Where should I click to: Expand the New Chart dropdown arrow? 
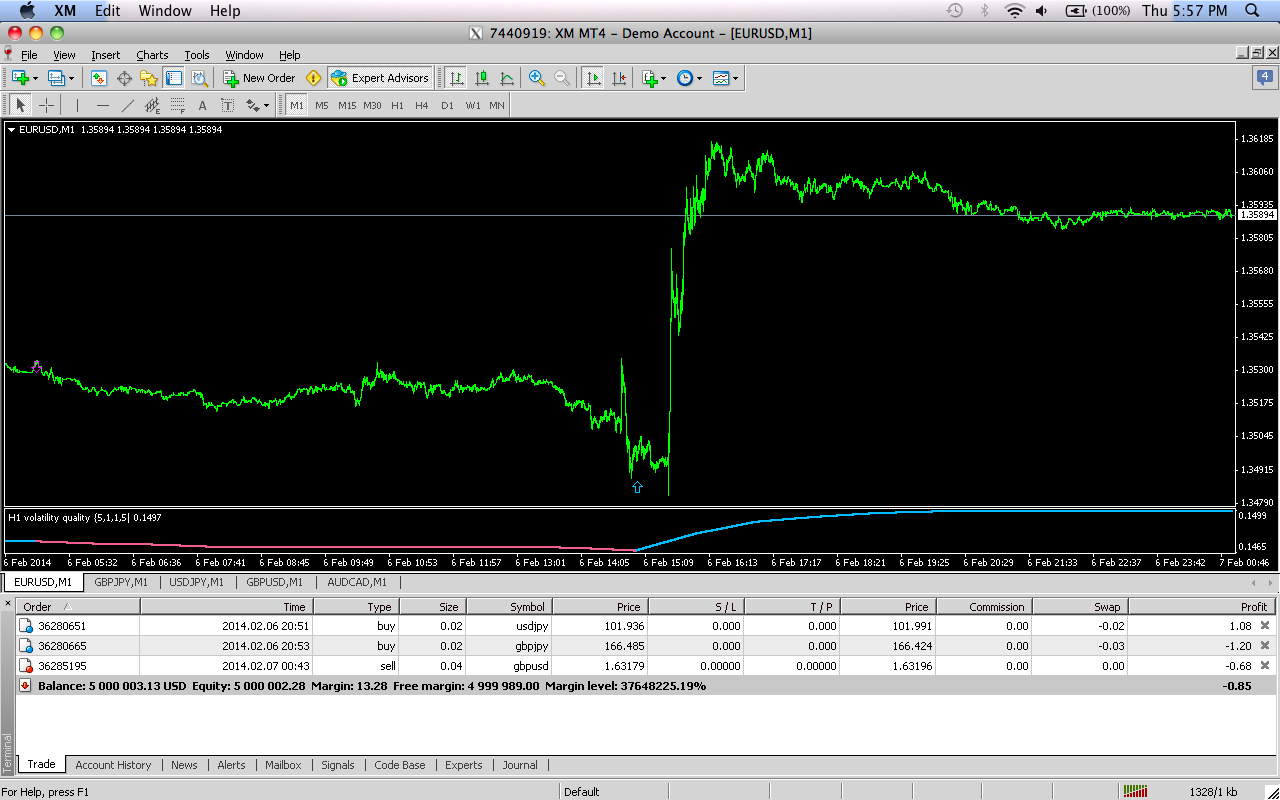pos(35,78)
